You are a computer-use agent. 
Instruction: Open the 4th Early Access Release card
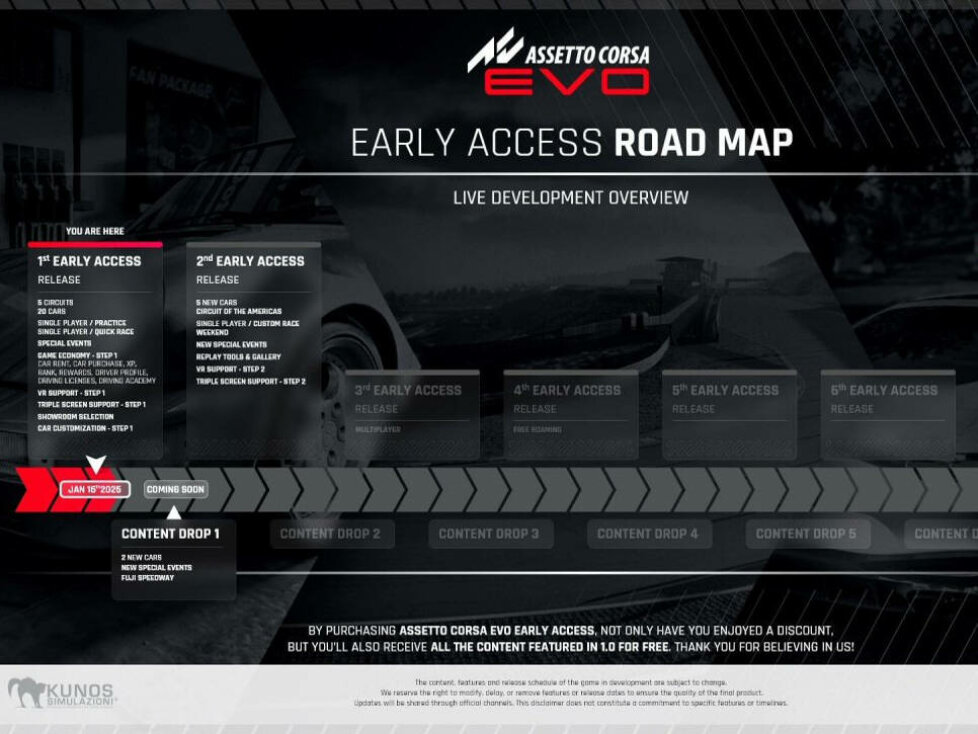point(571,415)
